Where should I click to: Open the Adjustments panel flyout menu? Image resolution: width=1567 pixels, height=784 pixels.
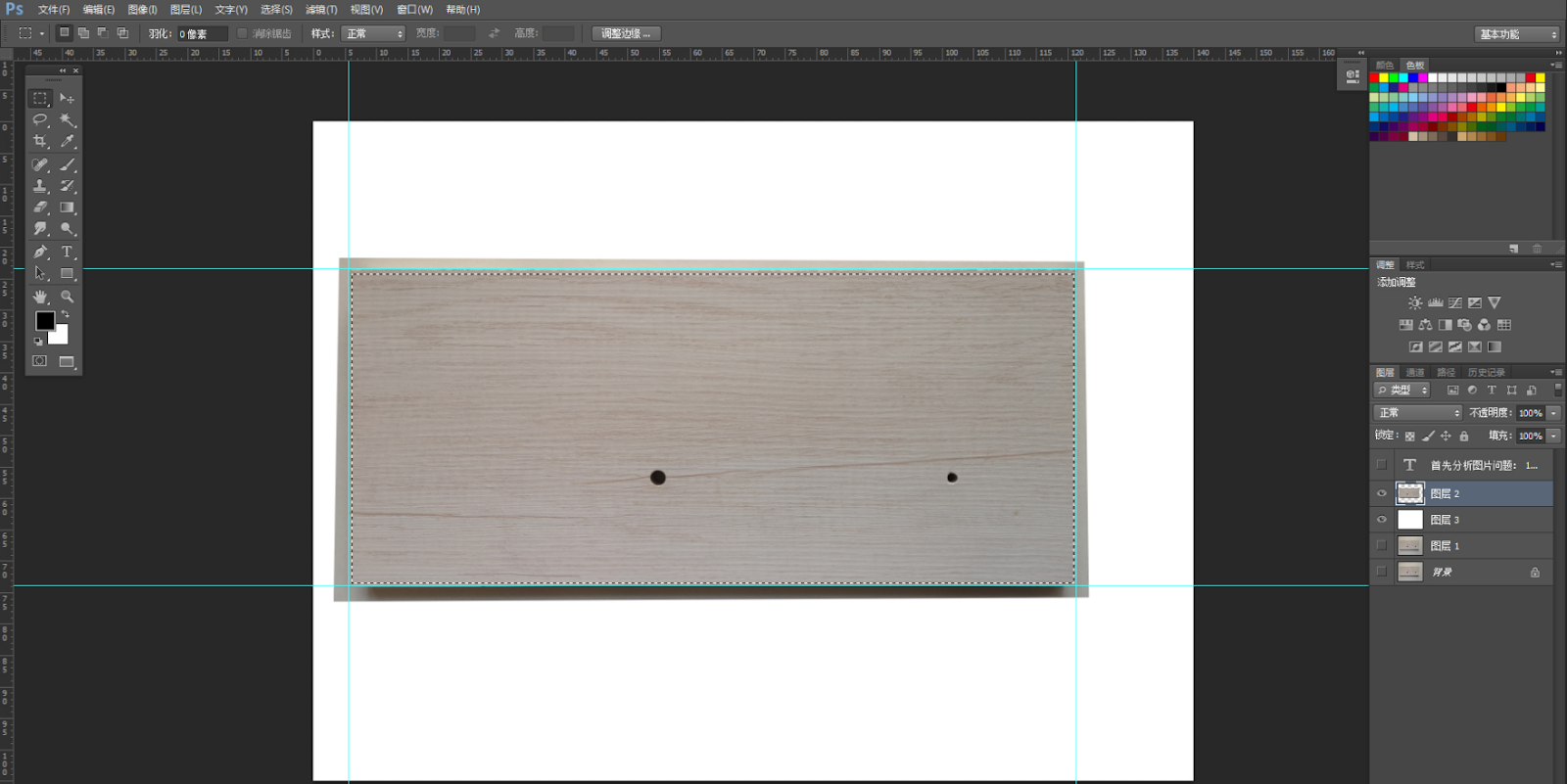click(x=1556, y=264)
